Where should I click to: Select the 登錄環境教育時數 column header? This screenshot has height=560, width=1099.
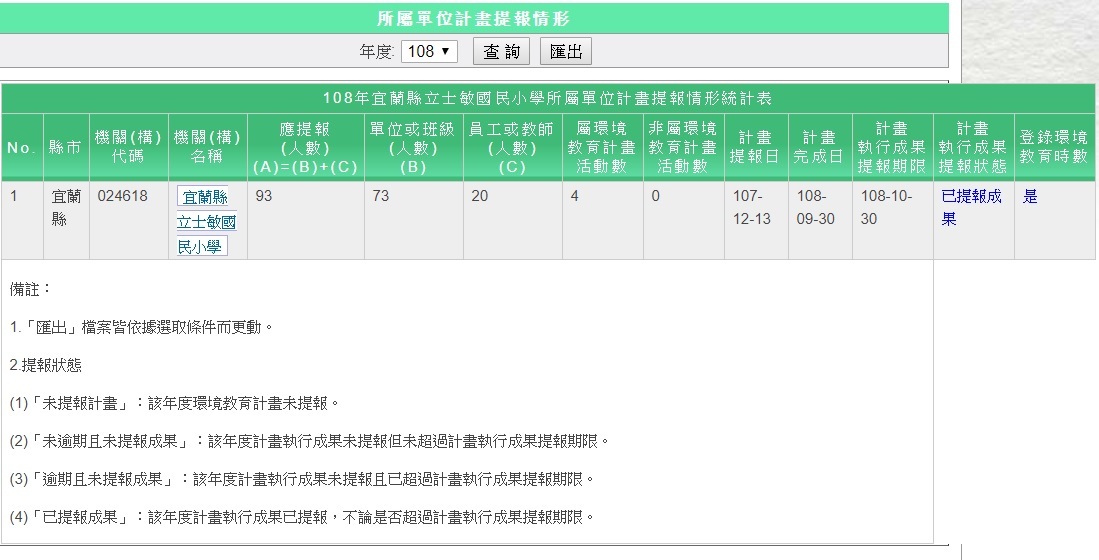[x=1054, y=147]
